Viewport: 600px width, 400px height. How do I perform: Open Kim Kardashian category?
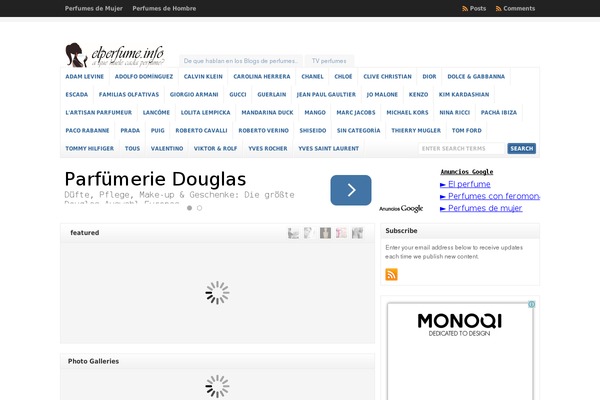464,95
